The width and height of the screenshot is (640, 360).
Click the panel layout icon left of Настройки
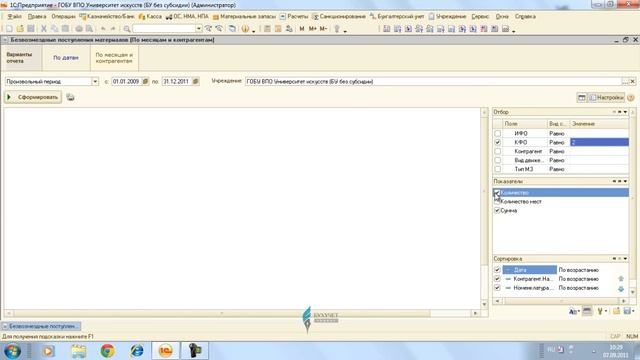point(582,98)
